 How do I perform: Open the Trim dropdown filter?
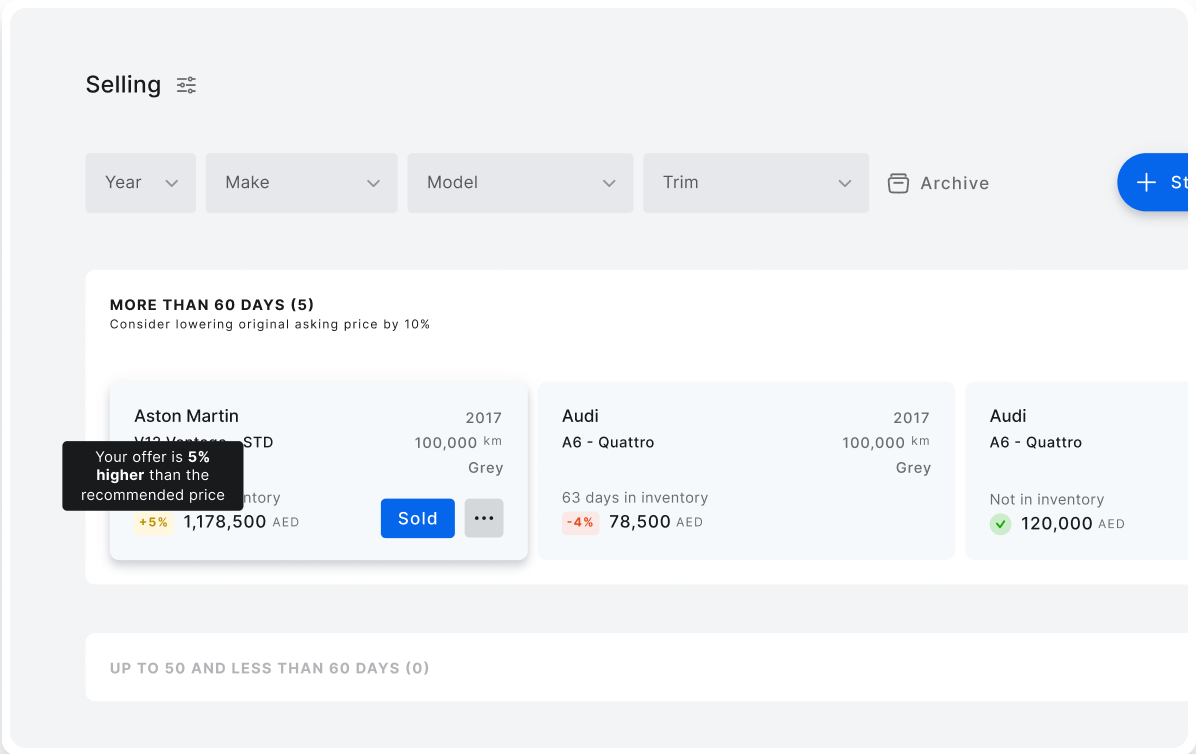[755, 182]
